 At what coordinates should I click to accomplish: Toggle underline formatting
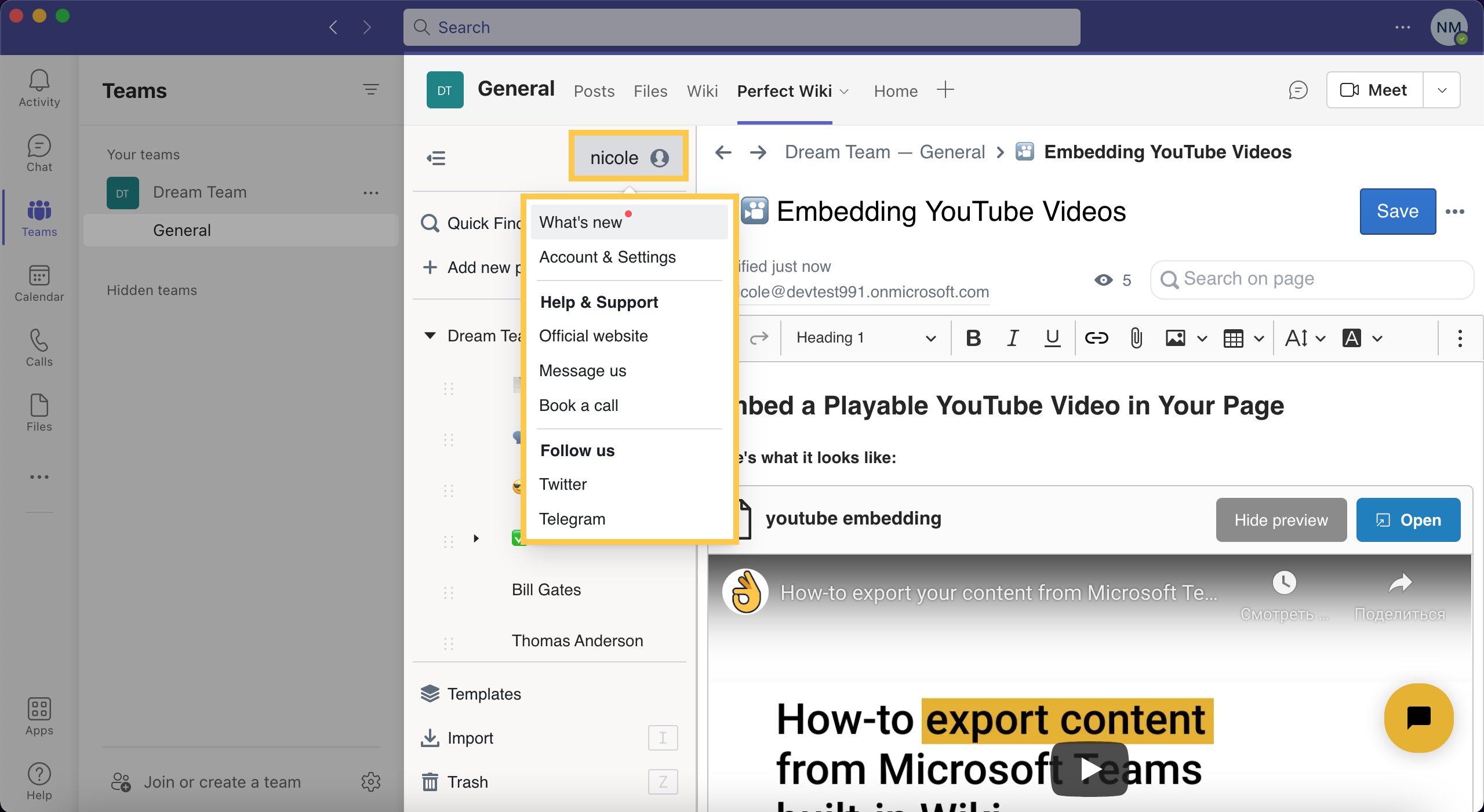pos(1052,338)
